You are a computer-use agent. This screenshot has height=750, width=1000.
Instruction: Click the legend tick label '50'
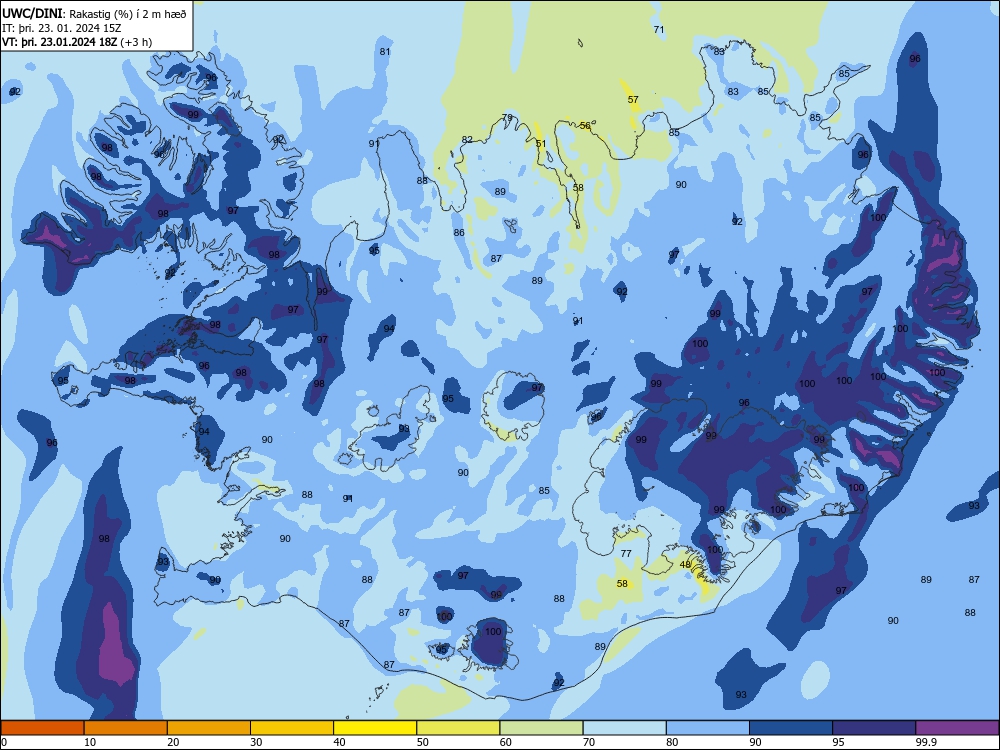(422, 742)
